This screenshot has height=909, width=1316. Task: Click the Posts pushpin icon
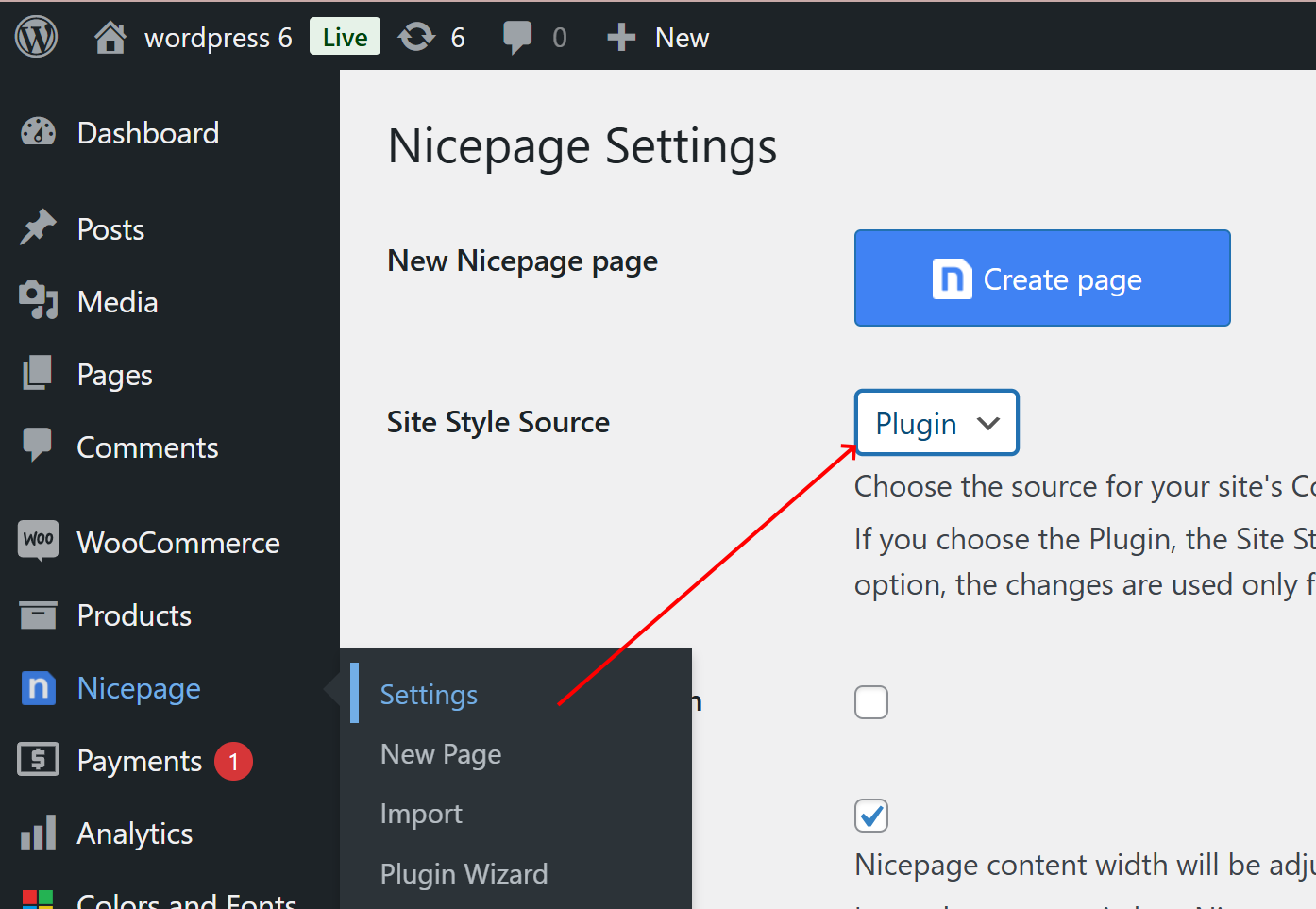coord(38,227)
